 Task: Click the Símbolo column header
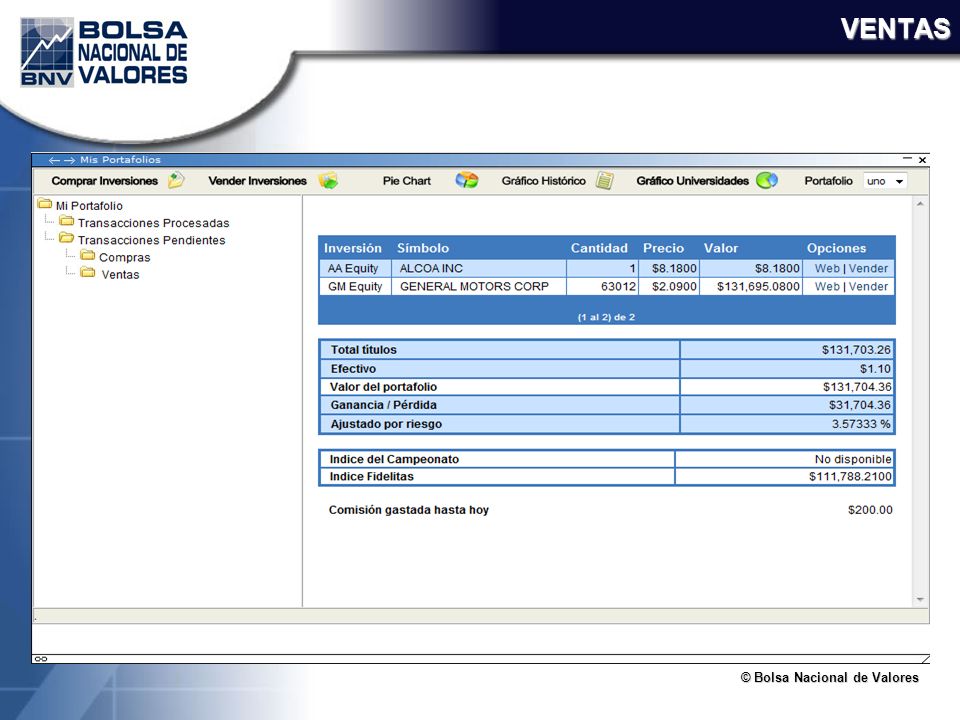[x=423, y=248]
